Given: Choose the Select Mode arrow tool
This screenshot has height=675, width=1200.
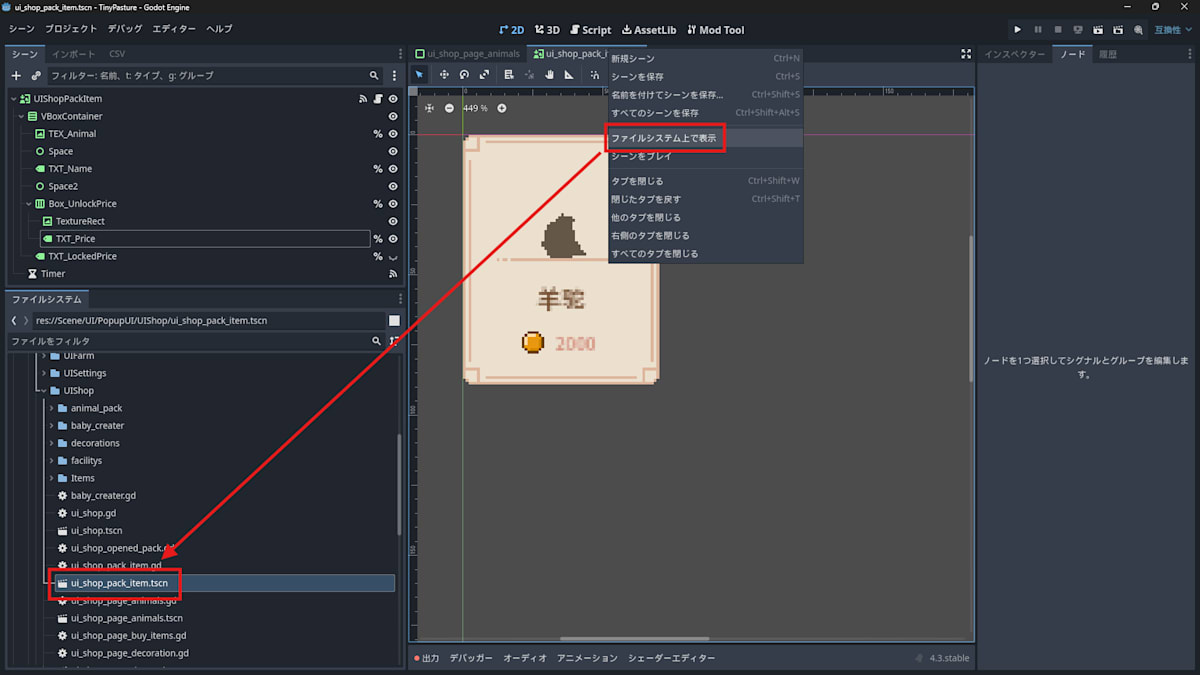Looking at the screenshot, I should pos(420,75).
